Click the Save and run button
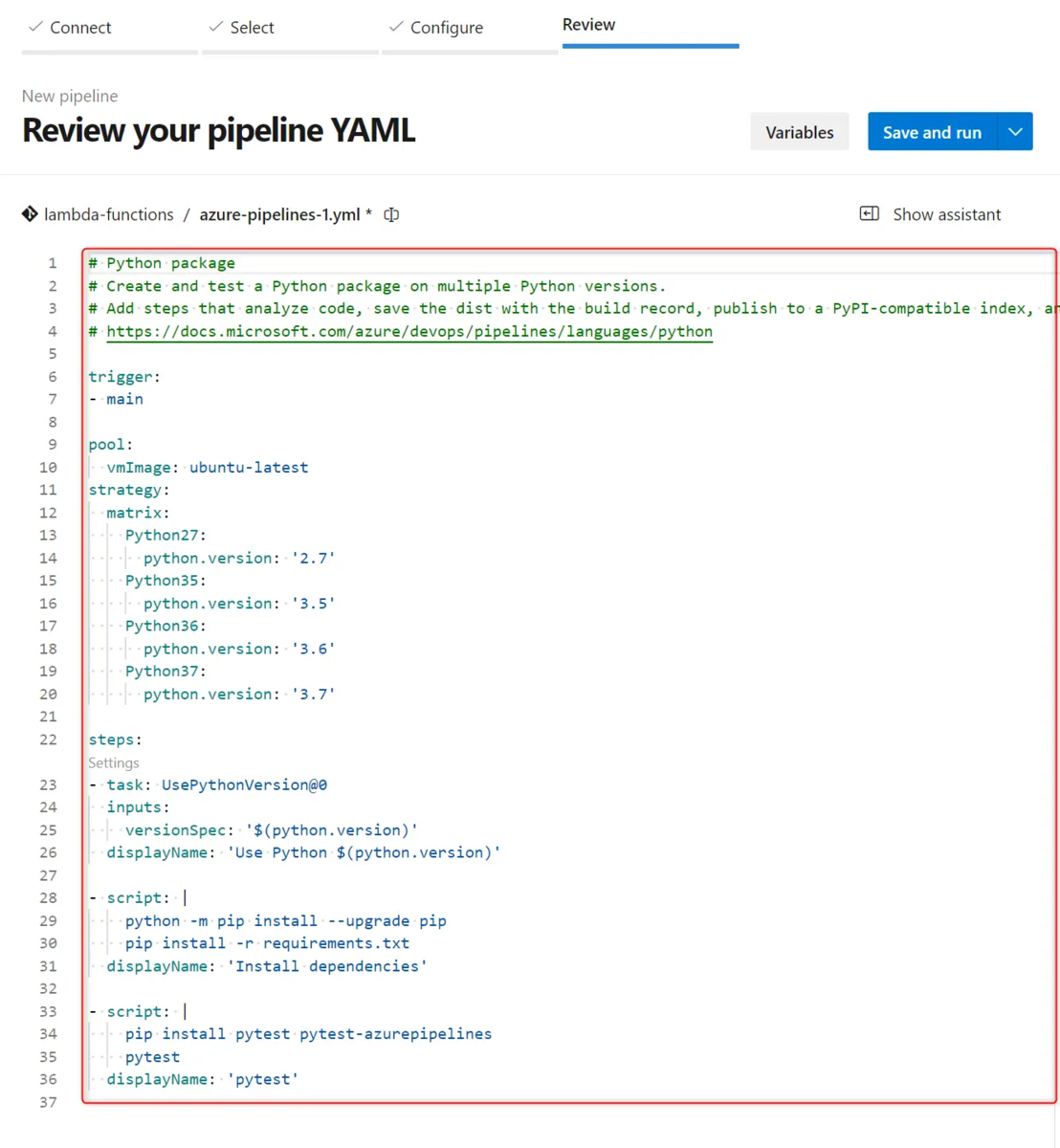This screenshot has height=1148, width=1060. pos(932,132)
